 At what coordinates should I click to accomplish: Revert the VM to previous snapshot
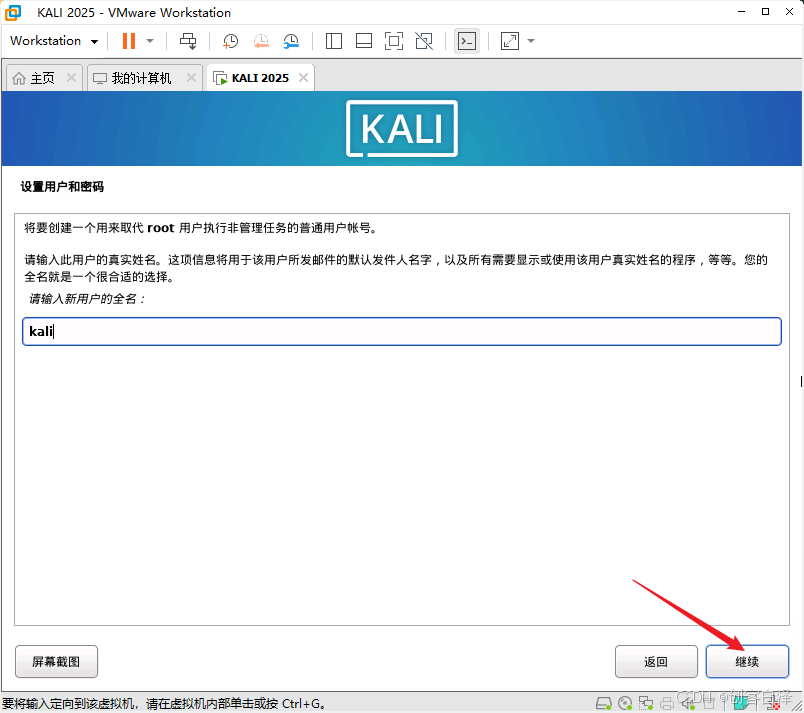tap(261, 41)
